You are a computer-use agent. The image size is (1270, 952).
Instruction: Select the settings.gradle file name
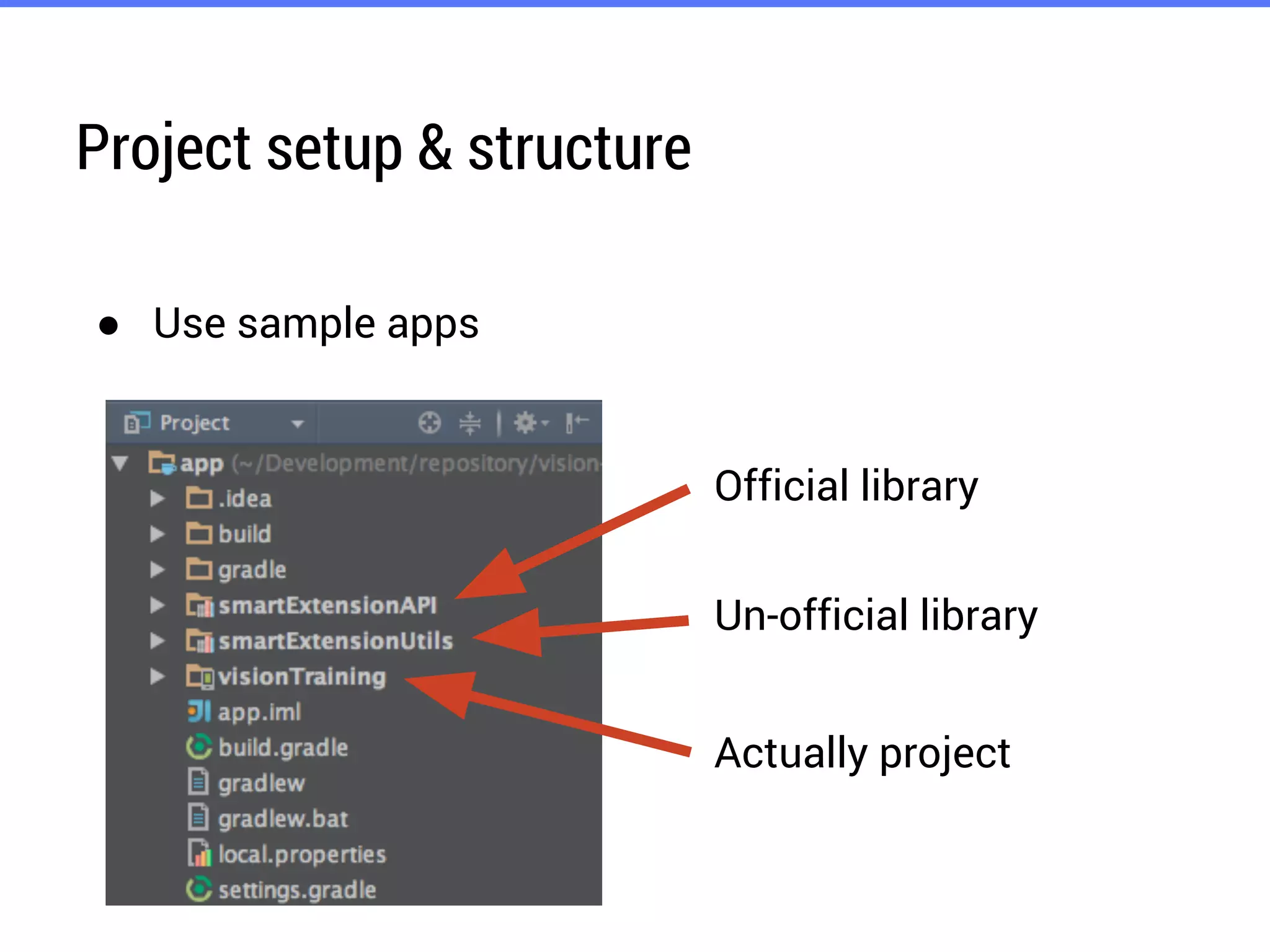(298, 891)
